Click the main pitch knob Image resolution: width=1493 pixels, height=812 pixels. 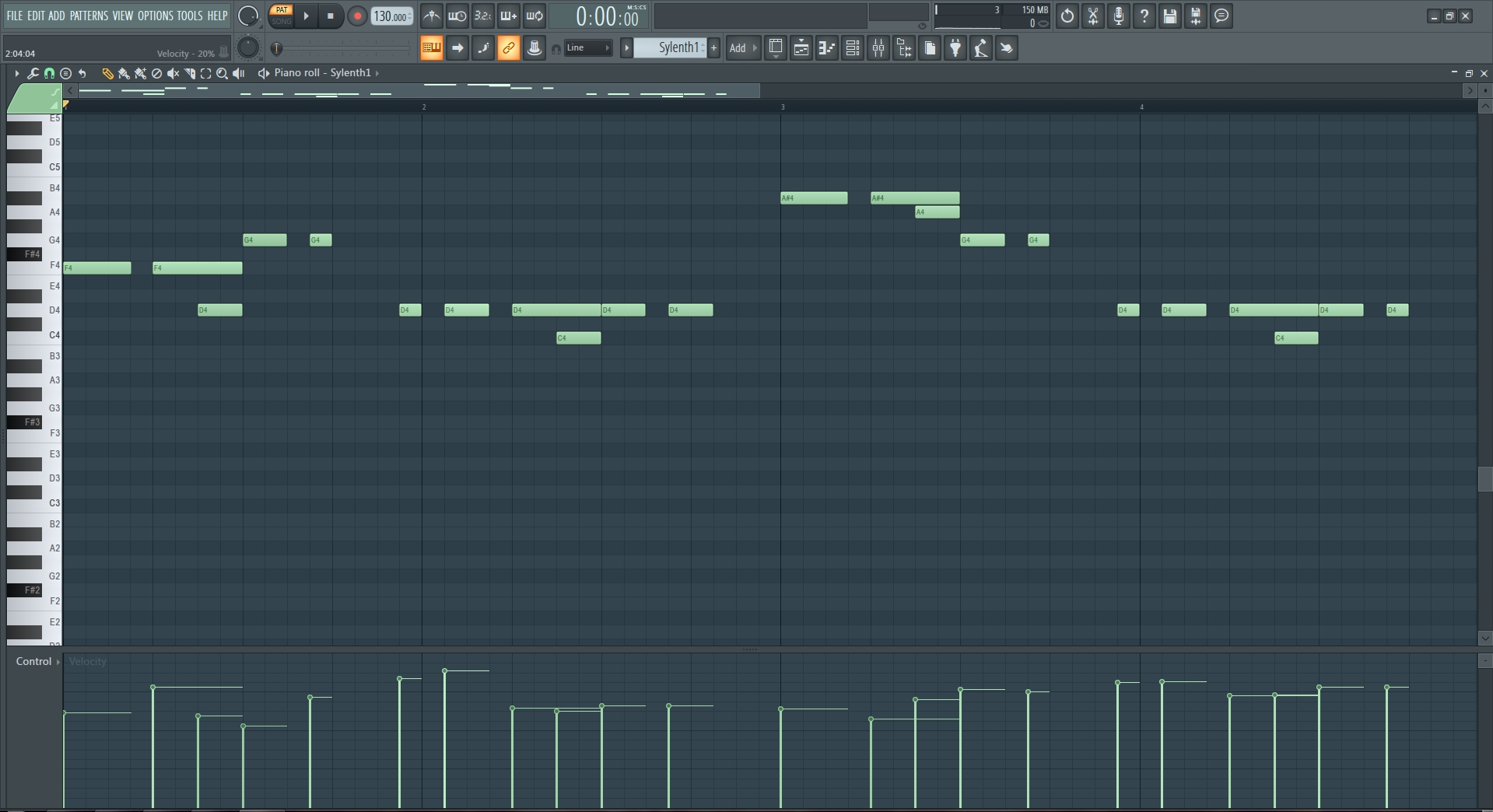(247, 48)
